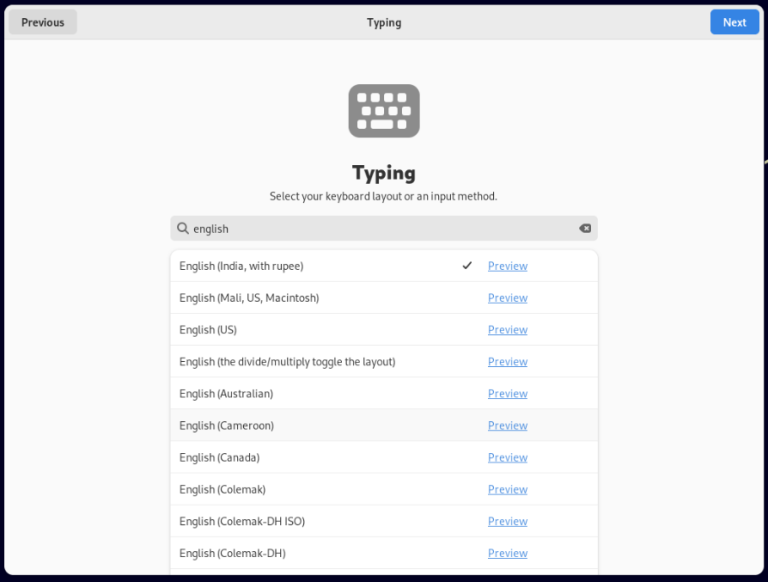The height and width of the screenshot is (582, 768).
Task: Open Preview for divide/multiply toggle layout
Action: 507,362
